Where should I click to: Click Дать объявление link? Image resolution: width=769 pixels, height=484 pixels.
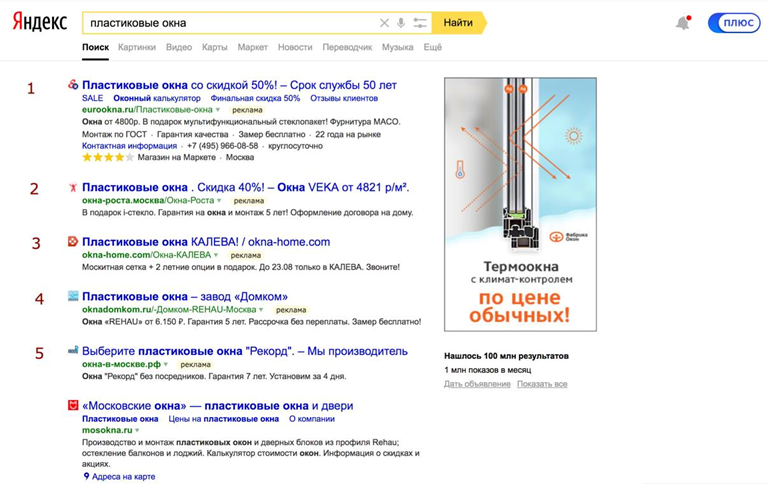(x=477, y=384)
